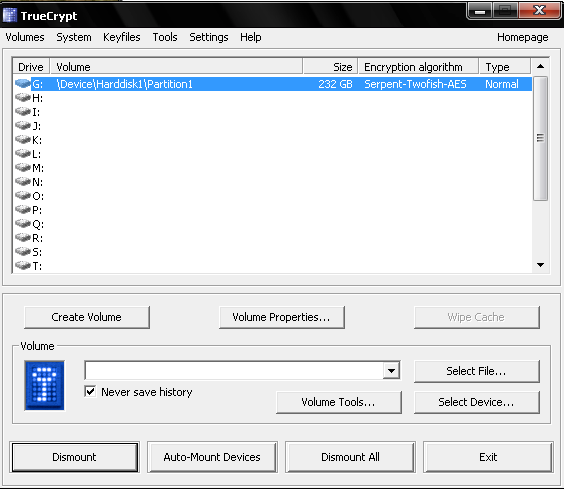Open the Volume Tools menu button

[338, 402]
